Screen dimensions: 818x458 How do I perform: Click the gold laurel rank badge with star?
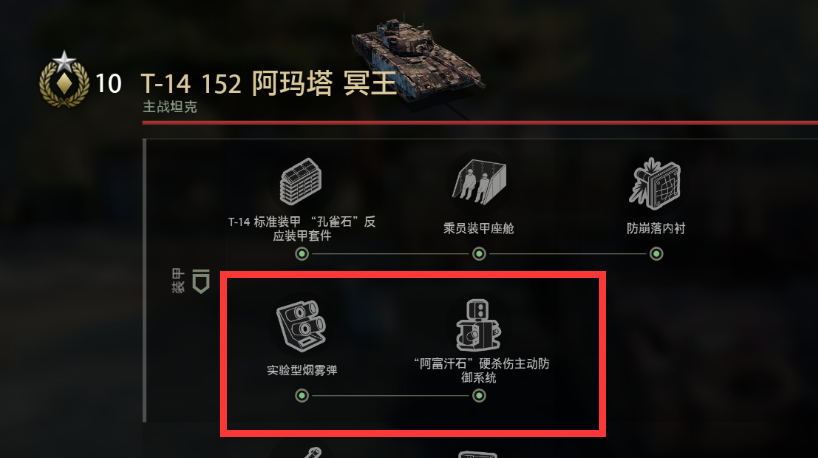tap(64, 79)
